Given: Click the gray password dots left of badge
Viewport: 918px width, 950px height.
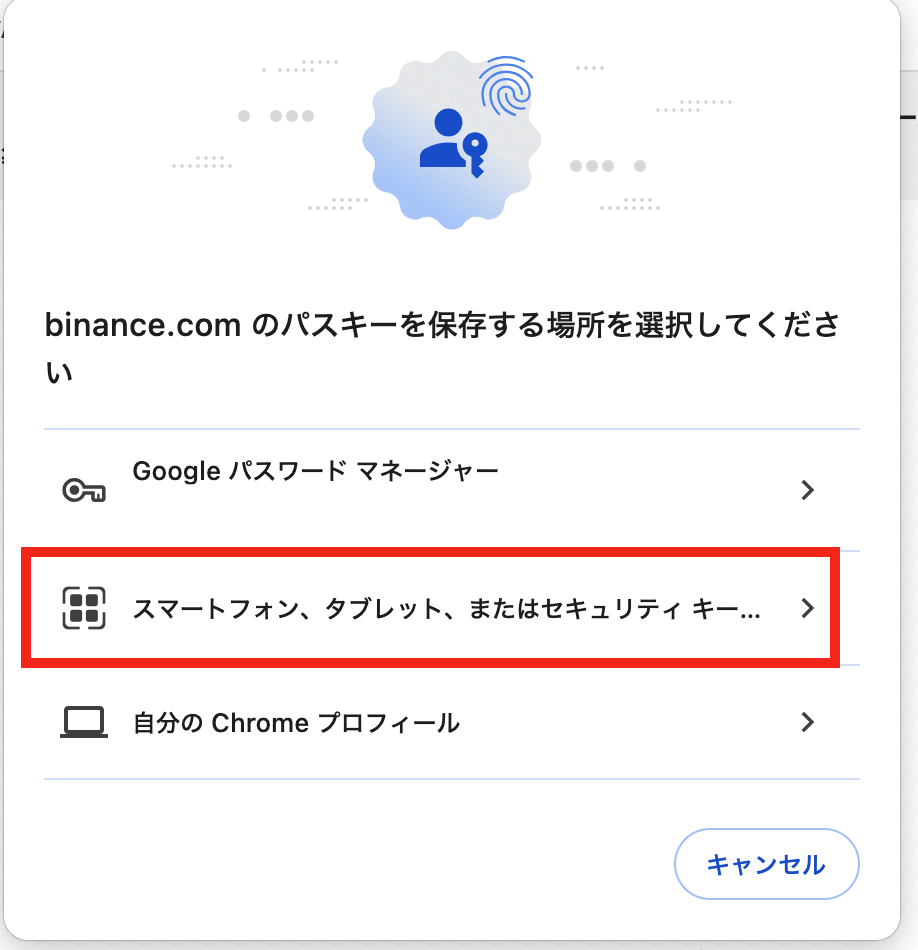Looking at the screenshot, I should [x=276, y=116].
